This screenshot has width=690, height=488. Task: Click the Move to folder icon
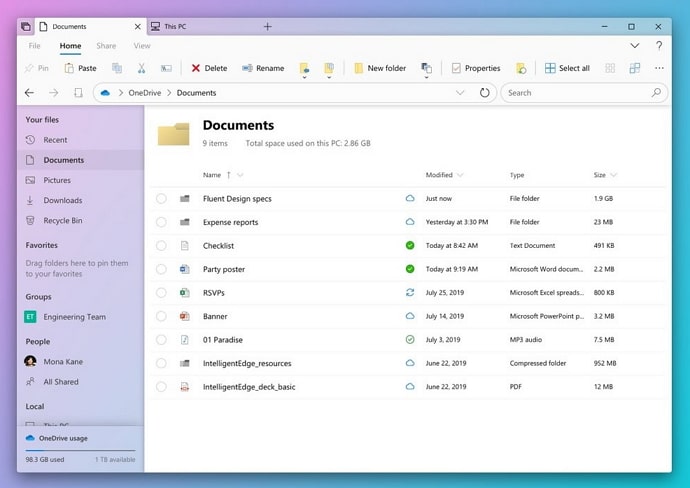(x=304, y=68)
